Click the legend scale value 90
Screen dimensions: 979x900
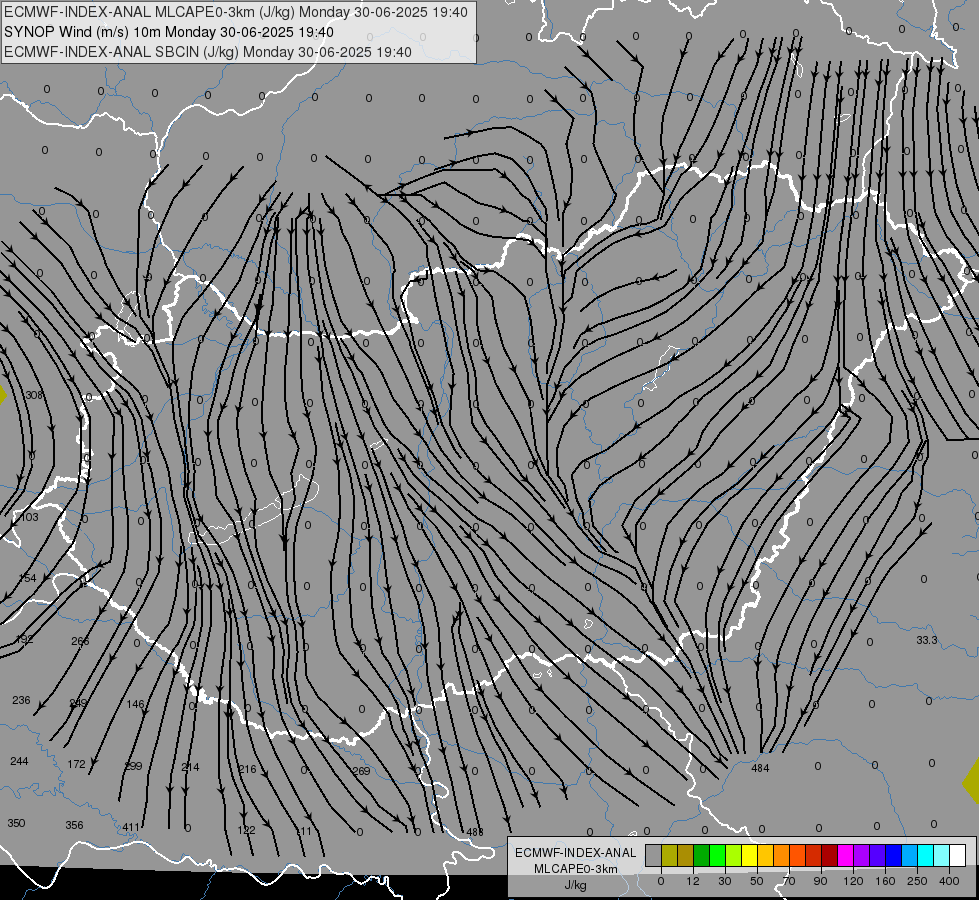pos(820,881)
